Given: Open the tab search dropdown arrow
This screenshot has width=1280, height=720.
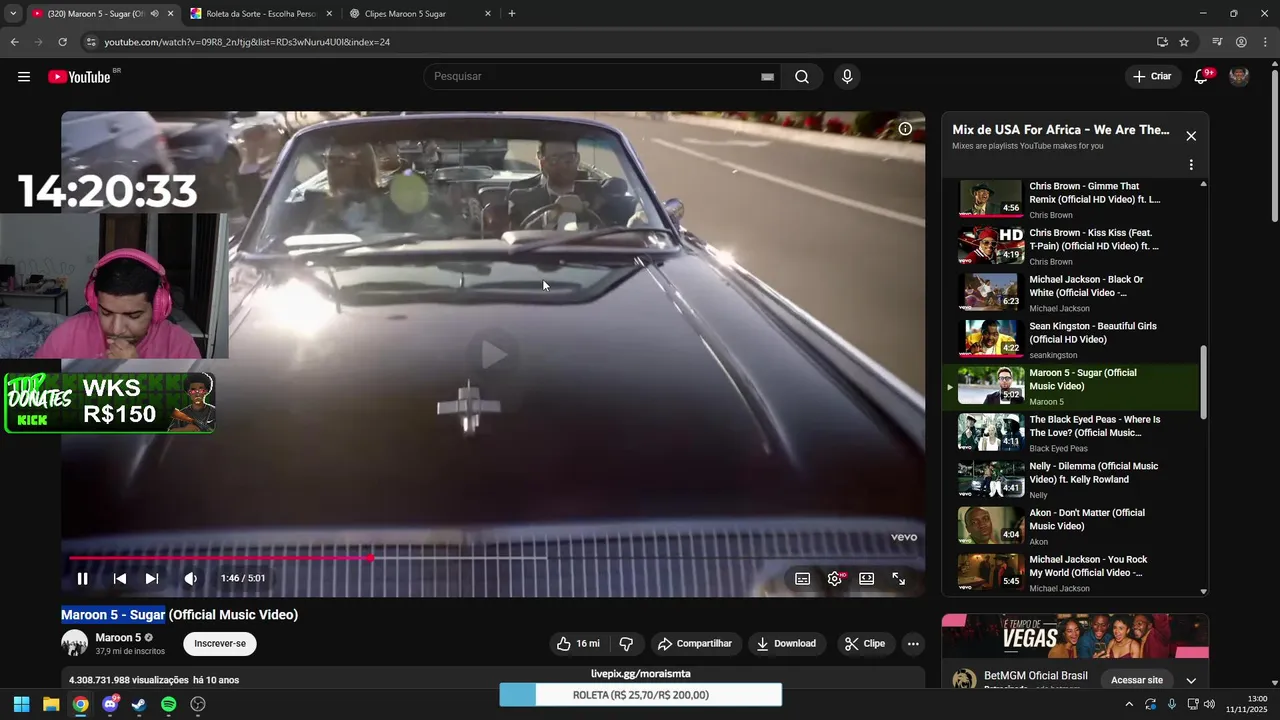Looking at the screenshot, I should pyautogui.click(x=13, y=14).
